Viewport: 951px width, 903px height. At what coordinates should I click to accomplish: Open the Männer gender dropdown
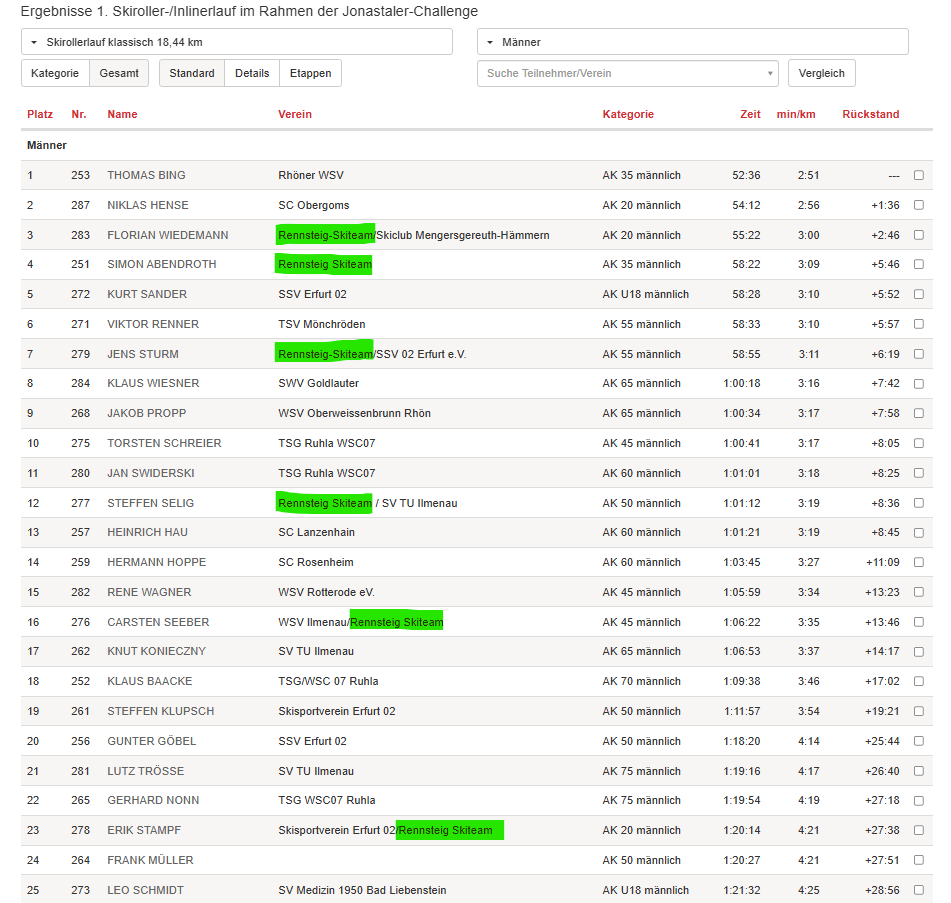click(x=692, y=42)
